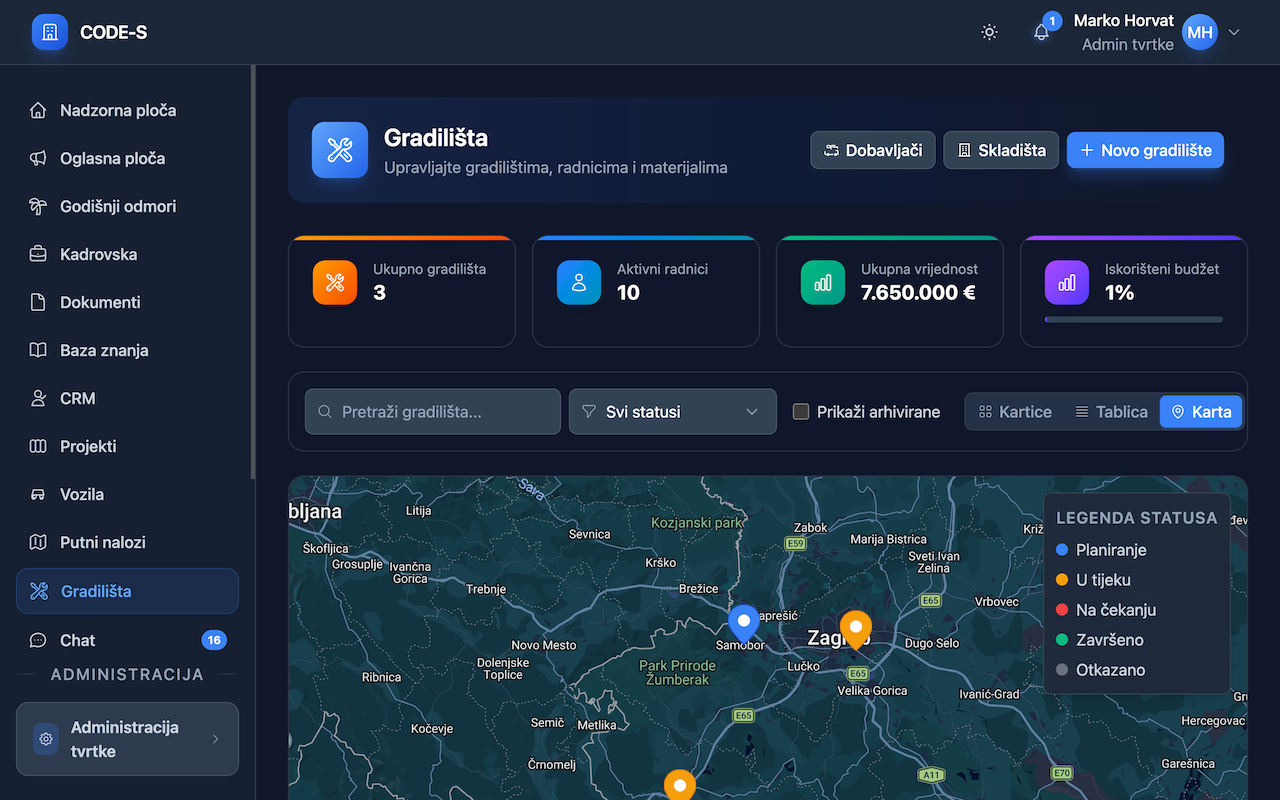Click the purple Iskorišteni budžet icon
Image resolution: width=1280 pixels, height=800 pixels.
tap(1067, 282)
